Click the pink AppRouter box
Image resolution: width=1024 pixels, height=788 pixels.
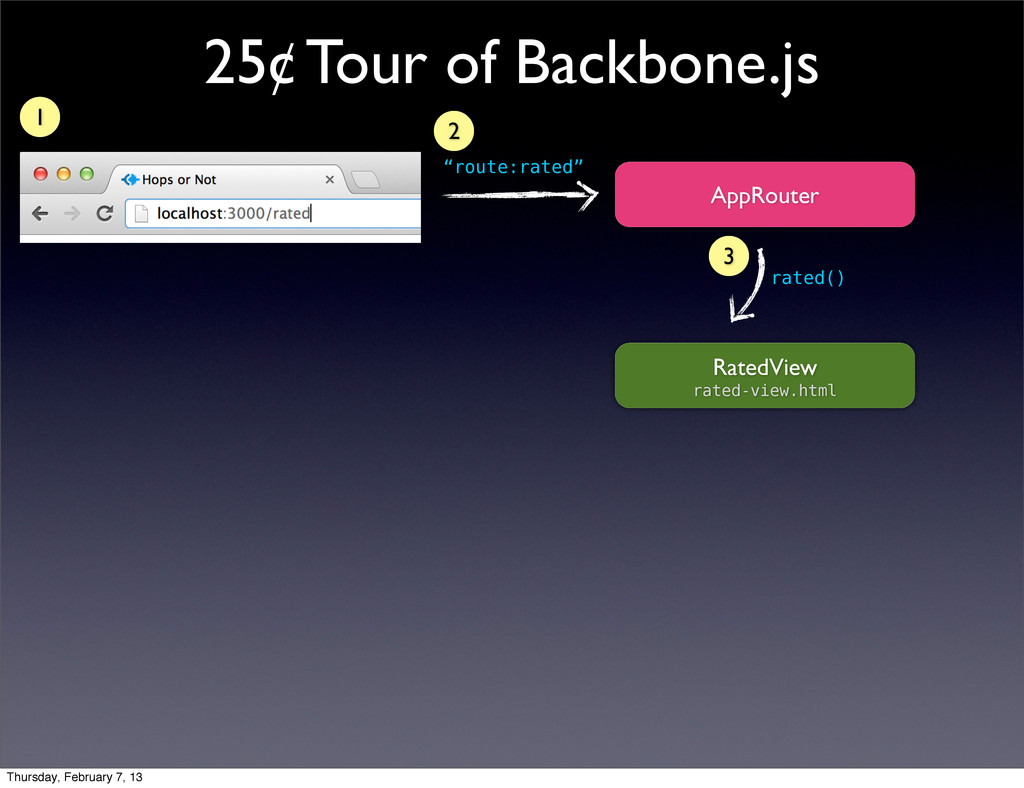[x=765, y=195]
